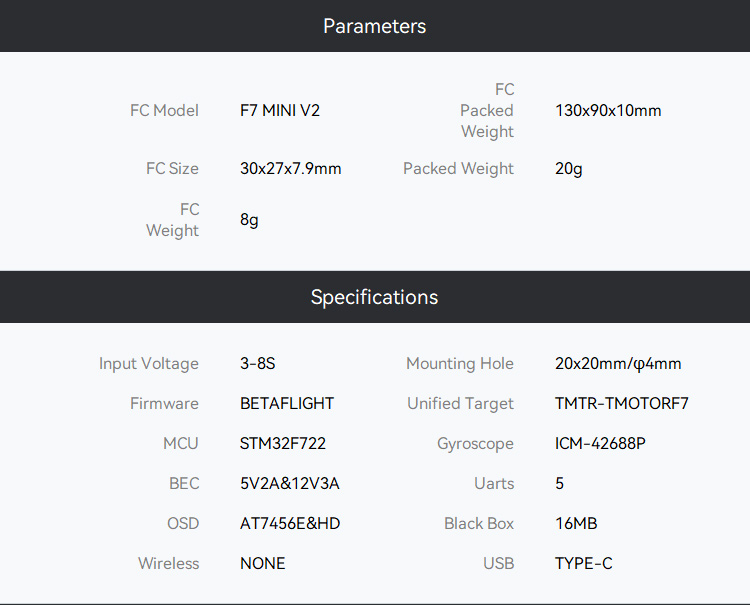This screenshot has height=605, width=750.
Task: Click the 5V2A&12V3A BEC value
Action: coord(290,484)
